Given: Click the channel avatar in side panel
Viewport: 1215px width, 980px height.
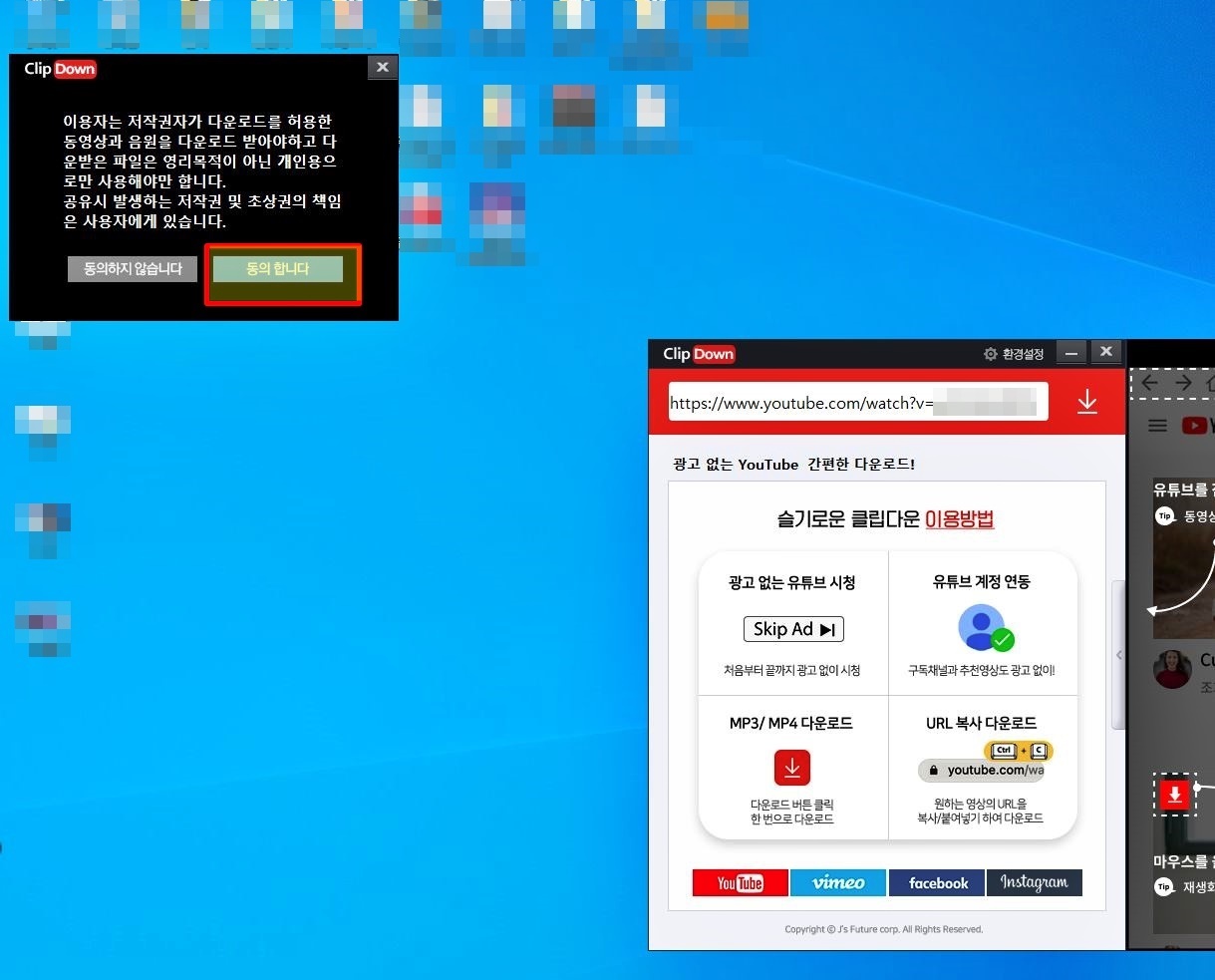Looking at the screenshot, I should click(1172, 669).
